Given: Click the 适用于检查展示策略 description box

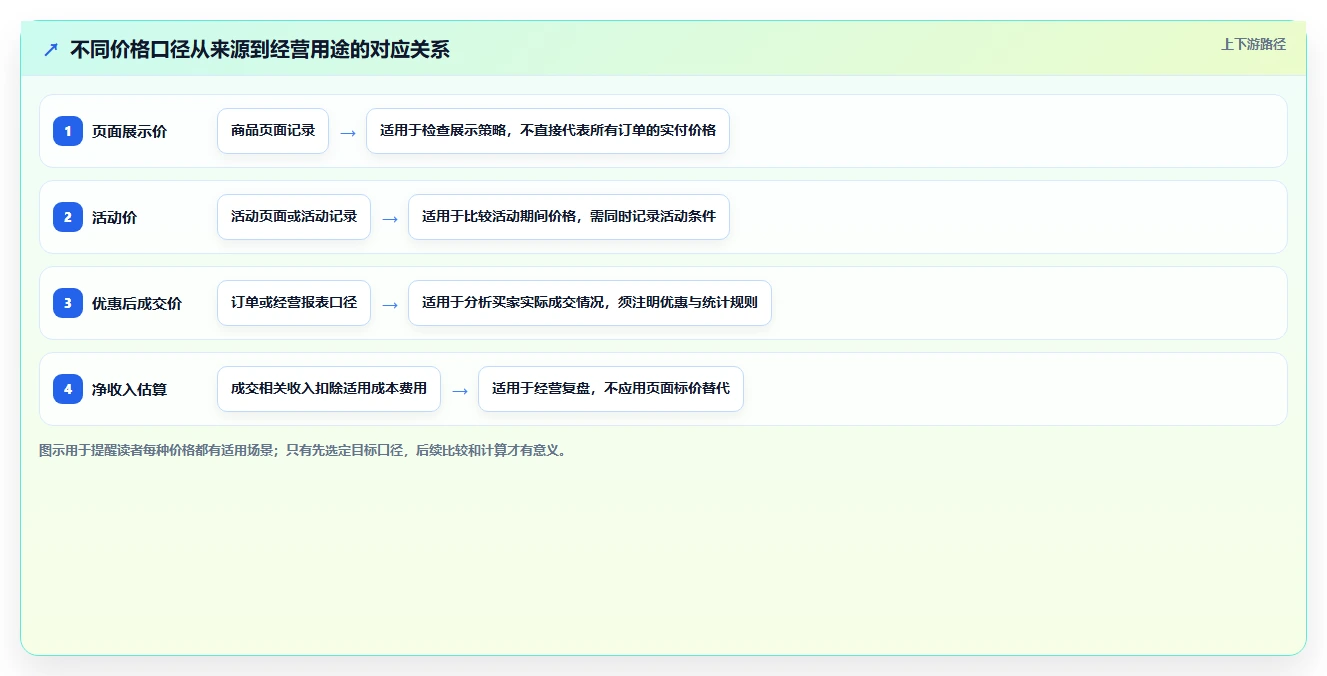Looking at the screenshot, I should click(548, 131).
